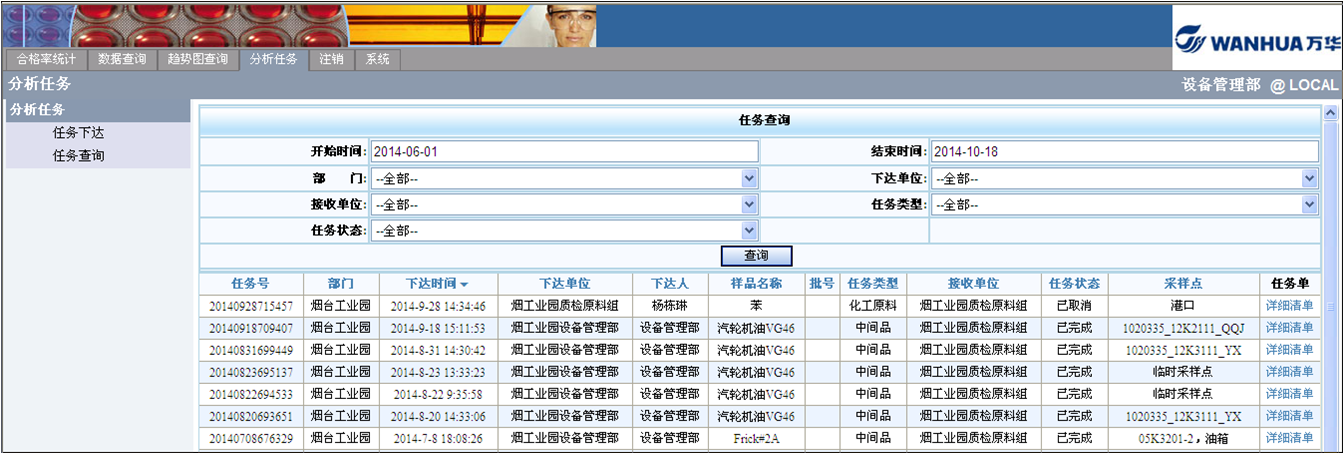The width and height of the screenshot is (1344, 454).
Task: Select 任务查询 in the sidebar
Action: [x=78, y=155]
